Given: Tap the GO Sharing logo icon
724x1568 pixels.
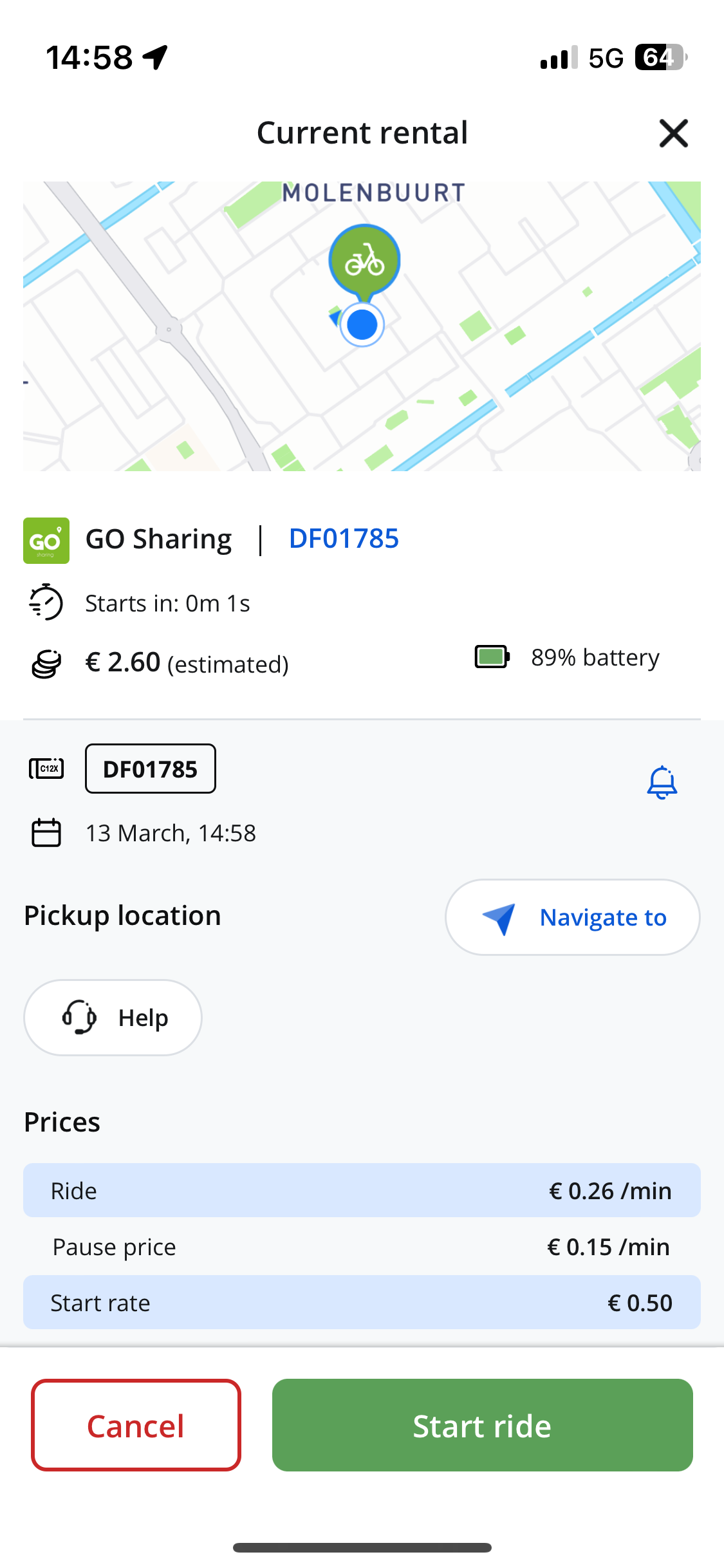Looking at the screenshot, I should click(x=46, y=541).
